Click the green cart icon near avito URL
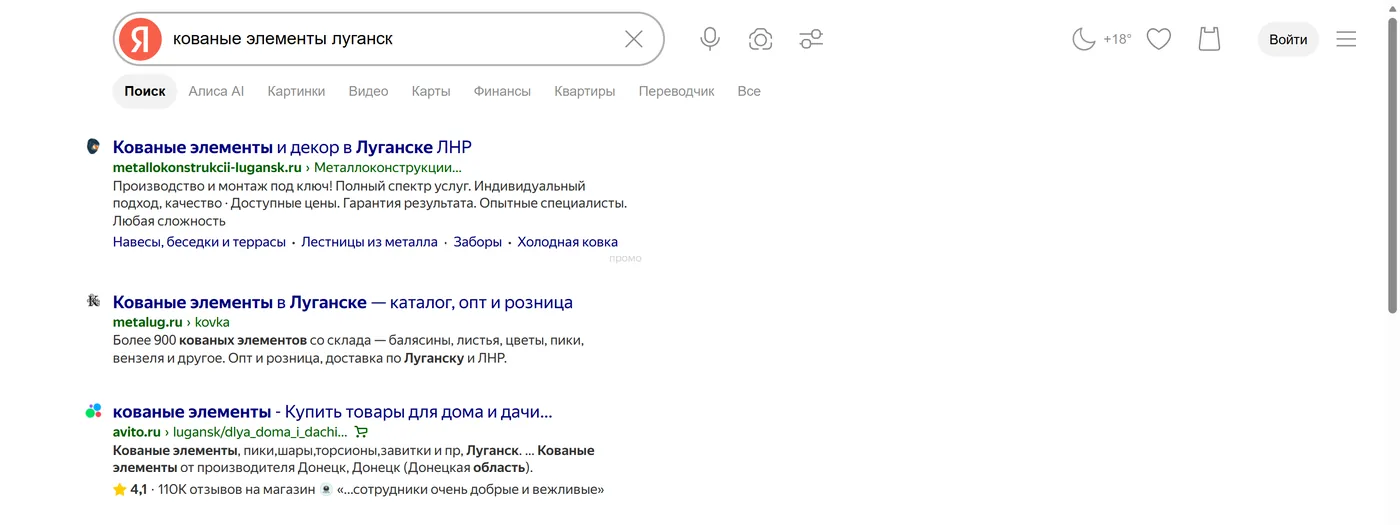The image size is (1400, 525). 361,432
